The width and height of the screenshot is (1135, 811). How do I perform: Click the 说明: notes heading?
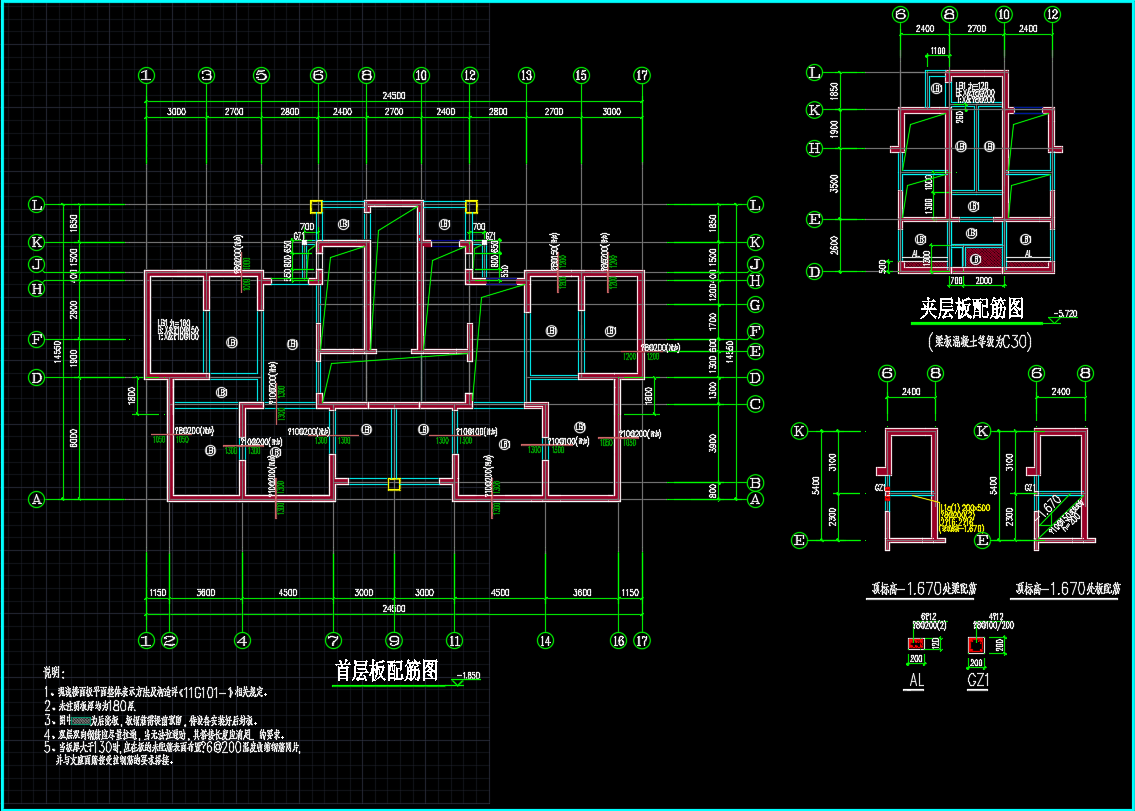pos(54,673)
